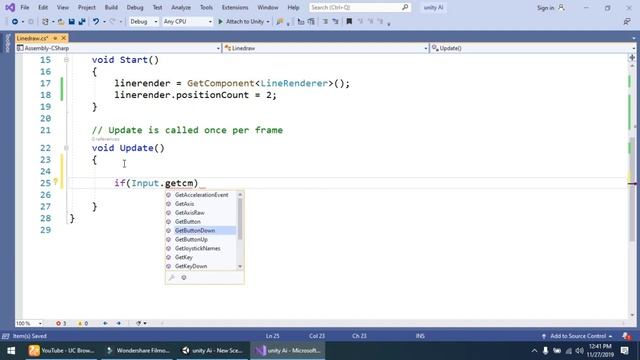
Task: Click the Find in Files toolbar icon
Action: click(x=280, y=22)
